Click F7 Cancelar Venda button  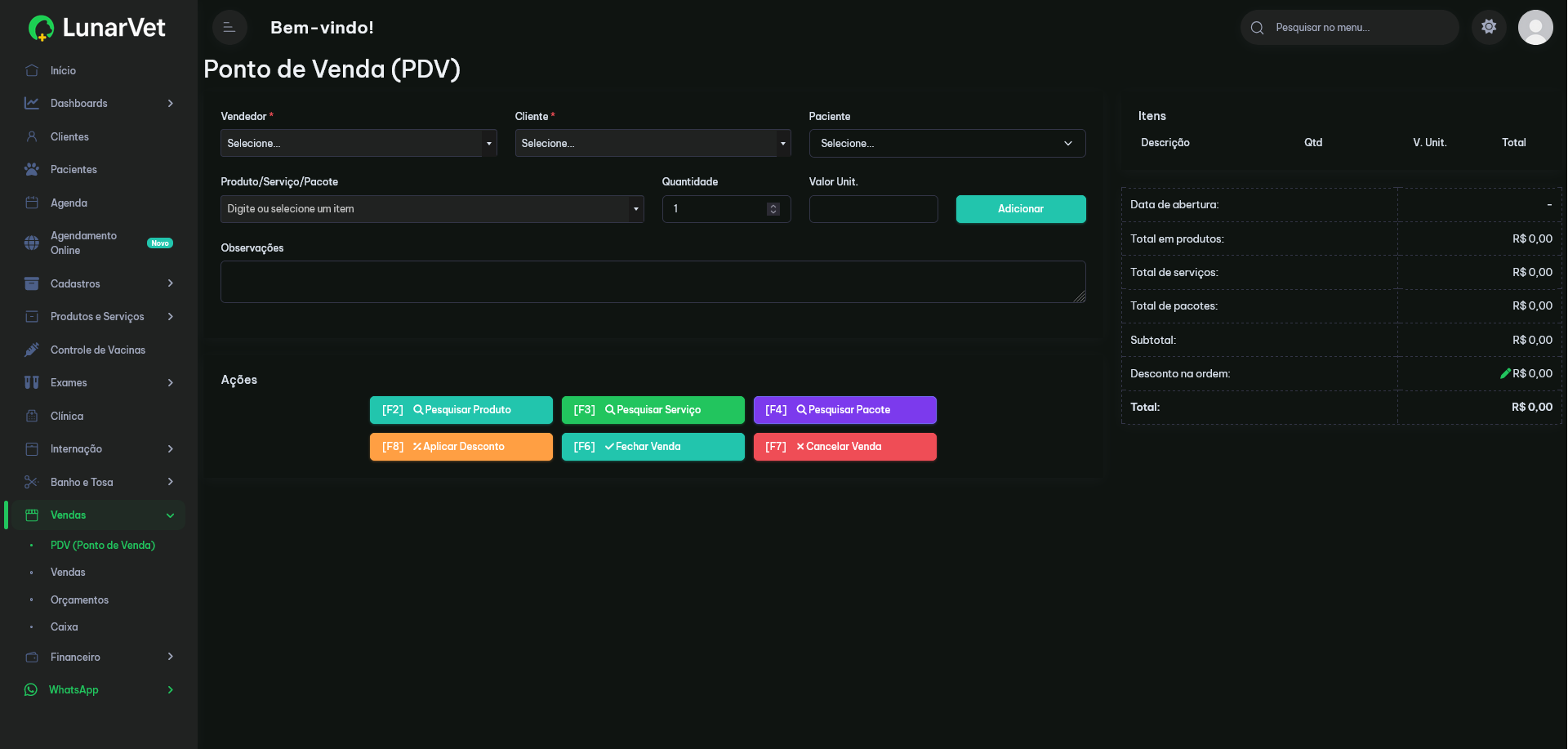coord(845,447)
